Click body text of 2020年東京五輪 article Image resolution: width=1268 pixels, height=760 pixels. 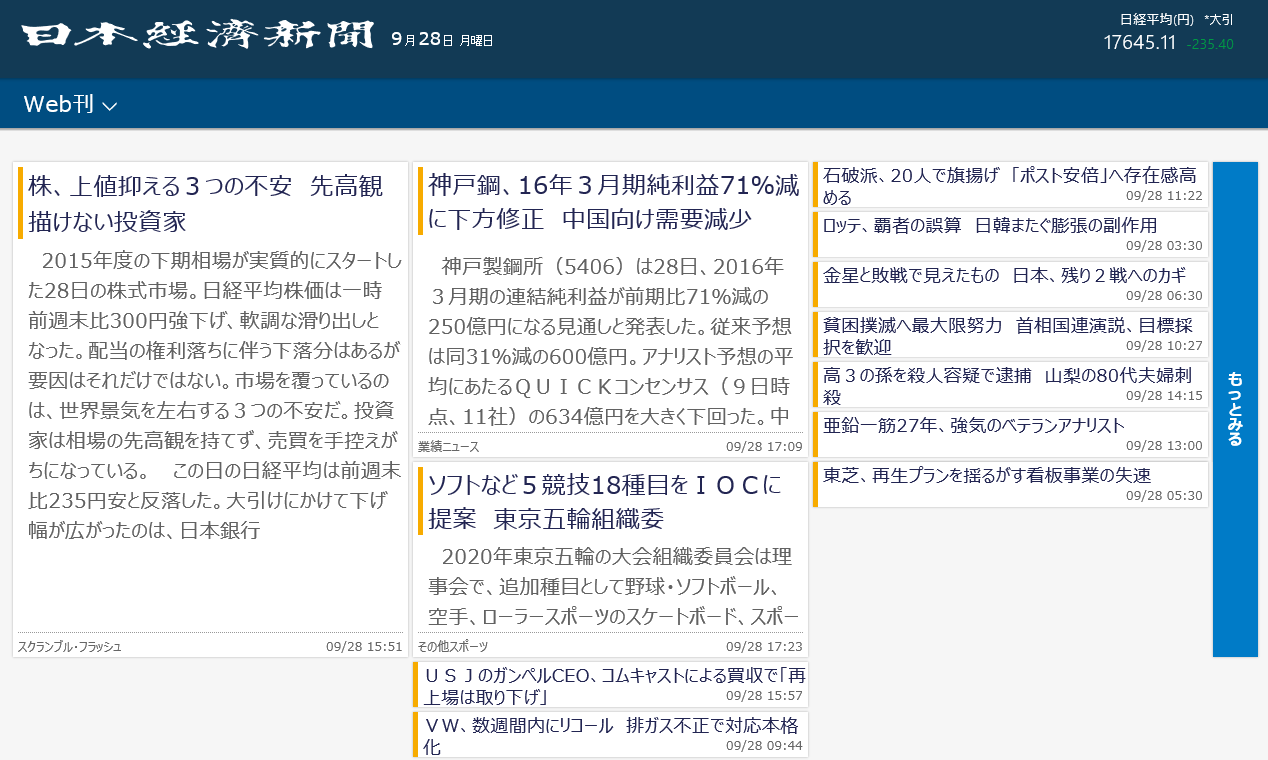coord(613,585)
